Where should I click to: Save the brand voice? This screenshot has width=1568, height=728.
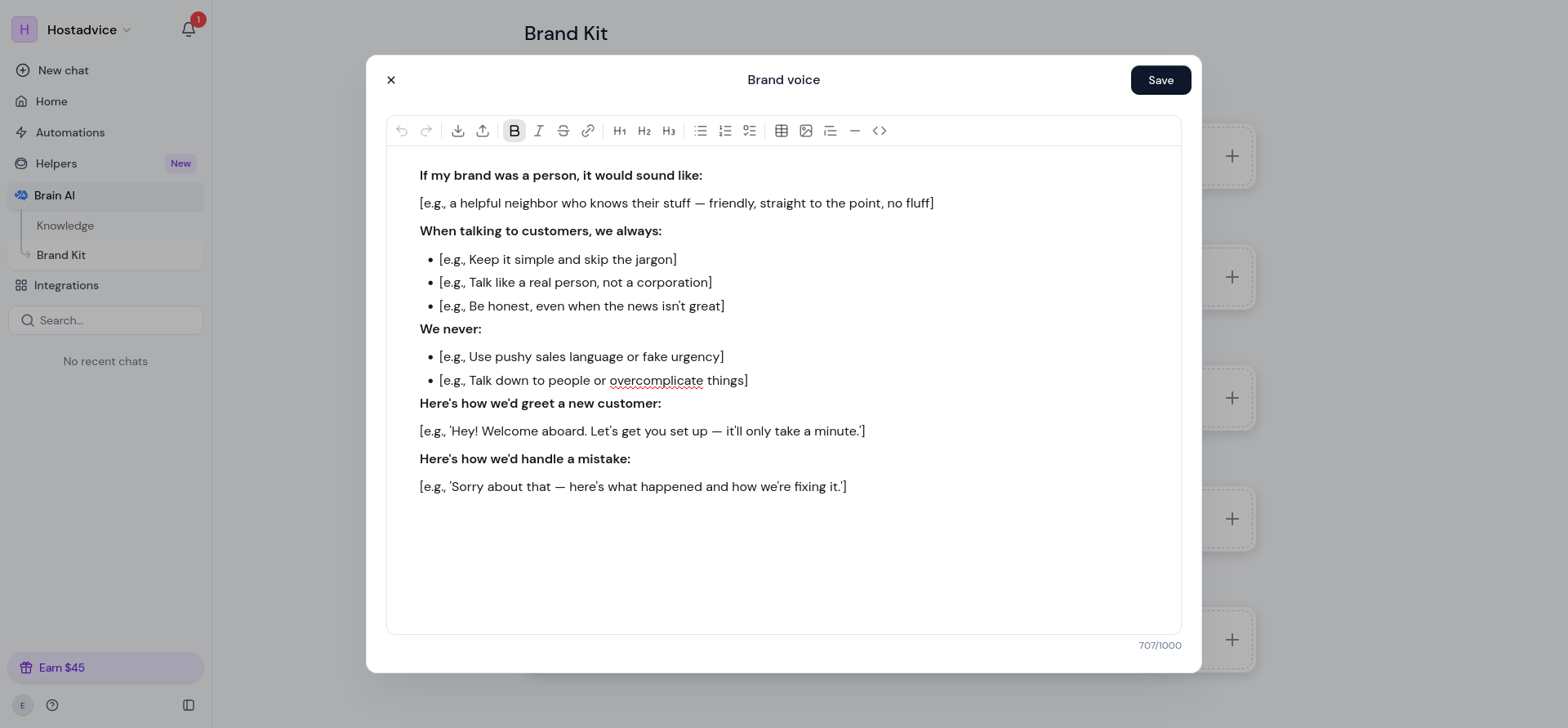point(1160,80)
